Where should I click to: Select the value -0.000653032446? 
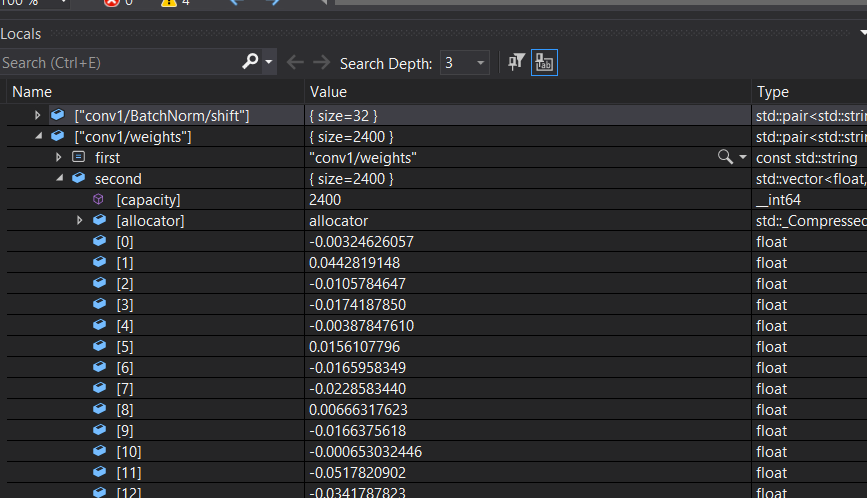coord(365,452)
